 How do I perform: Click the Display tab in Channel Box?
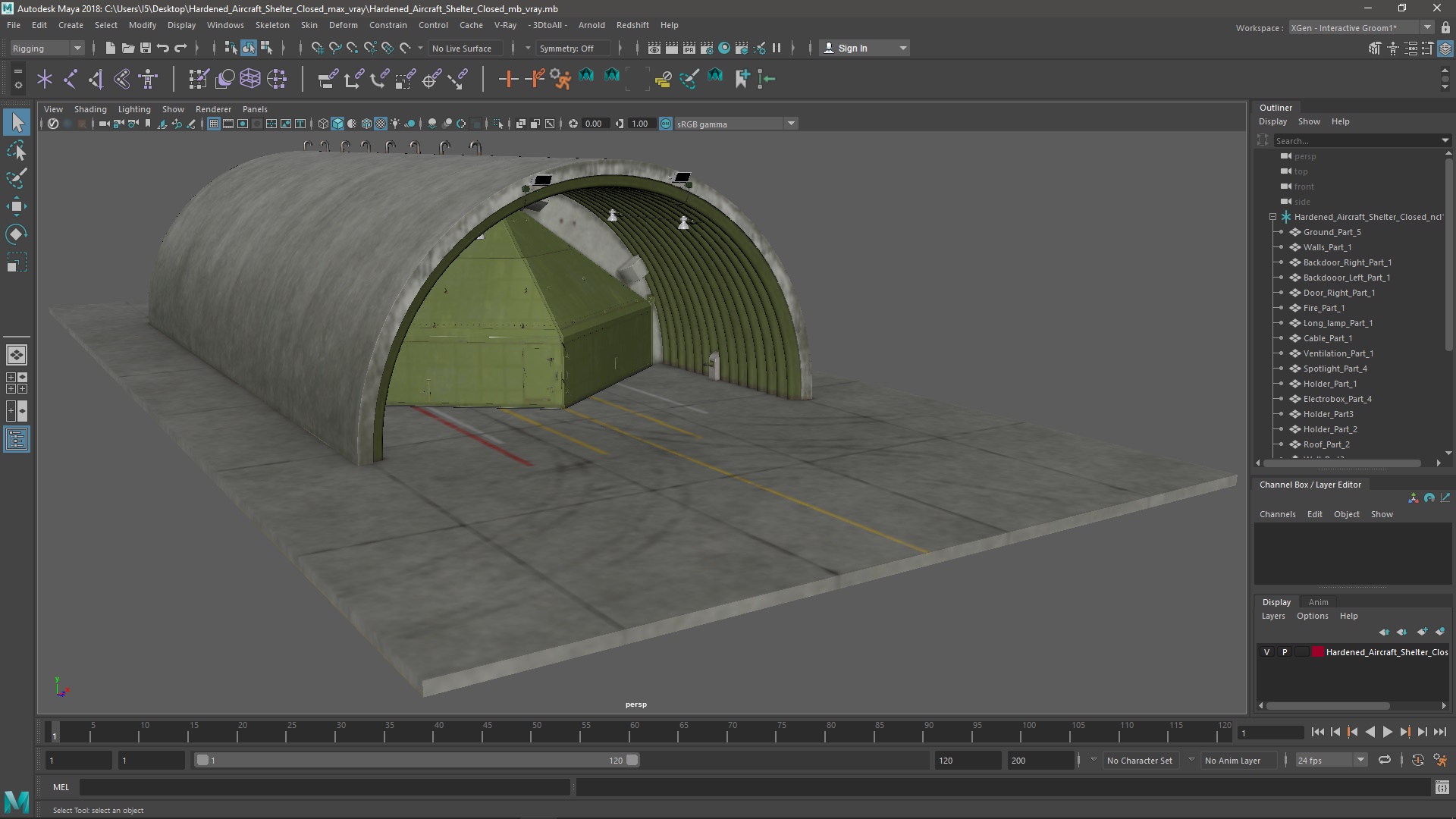coord(1276,601)
